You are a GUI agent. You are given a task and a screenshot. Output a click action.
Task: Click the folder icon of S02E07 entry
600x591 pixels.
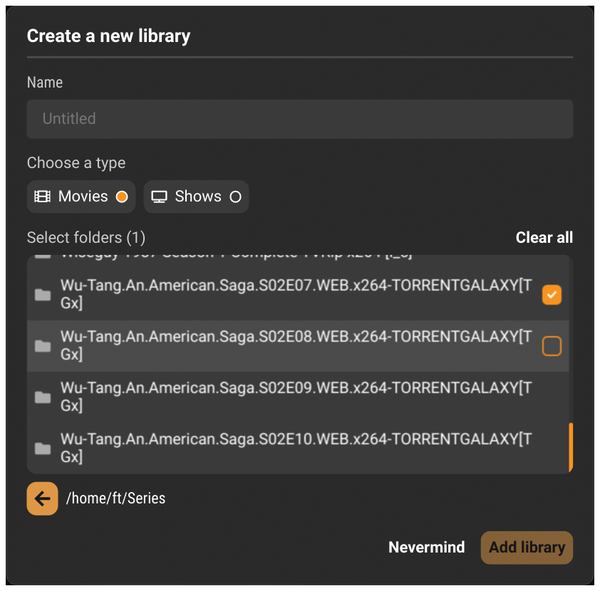pos(42,294)
